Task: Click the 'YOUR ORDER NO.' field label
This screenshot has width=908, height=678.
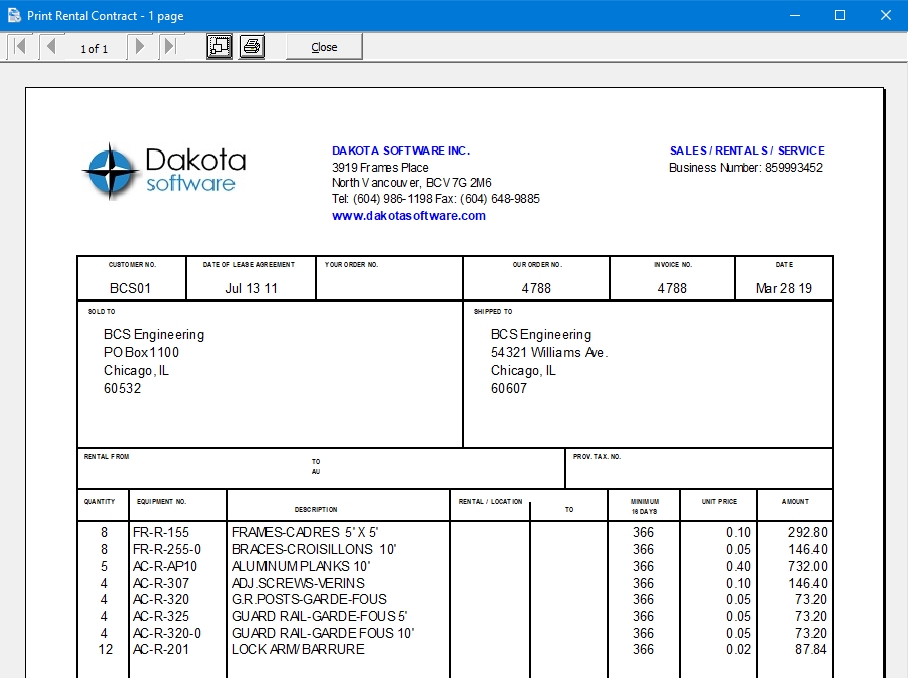Action: [351, 265]
